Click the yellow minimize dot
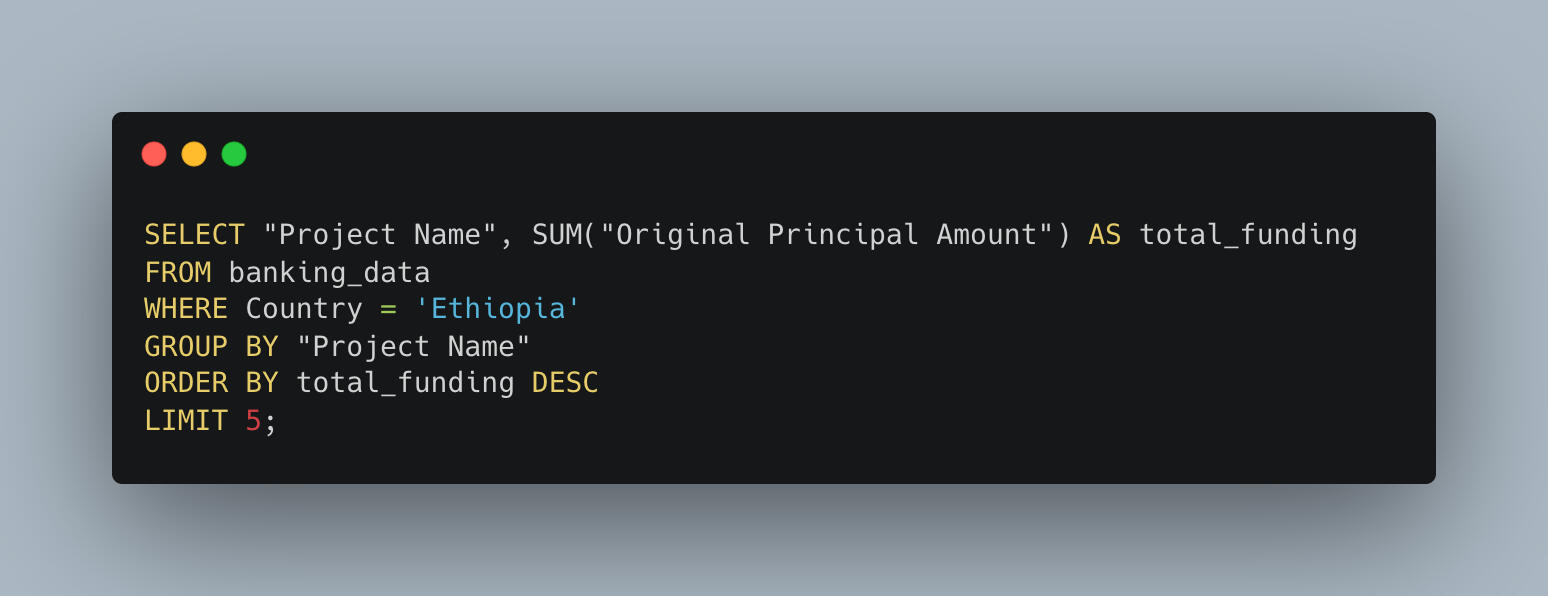 pyautogui.click(x=194, y=154)
